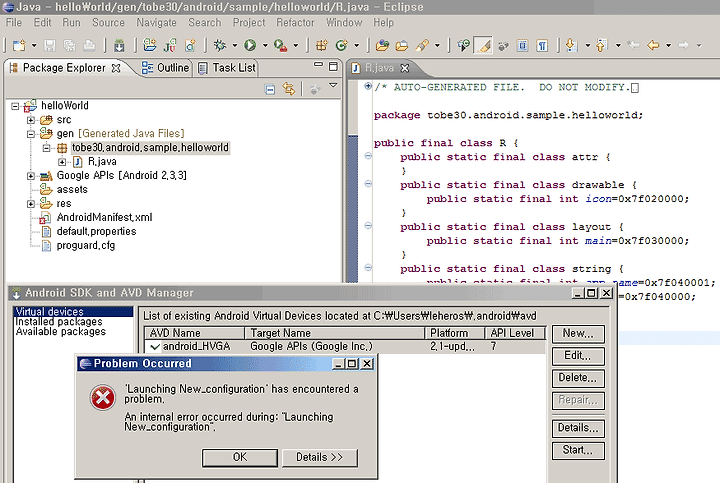
Task: Open the New wizard dropdown arrow
Action: (34, 45)
